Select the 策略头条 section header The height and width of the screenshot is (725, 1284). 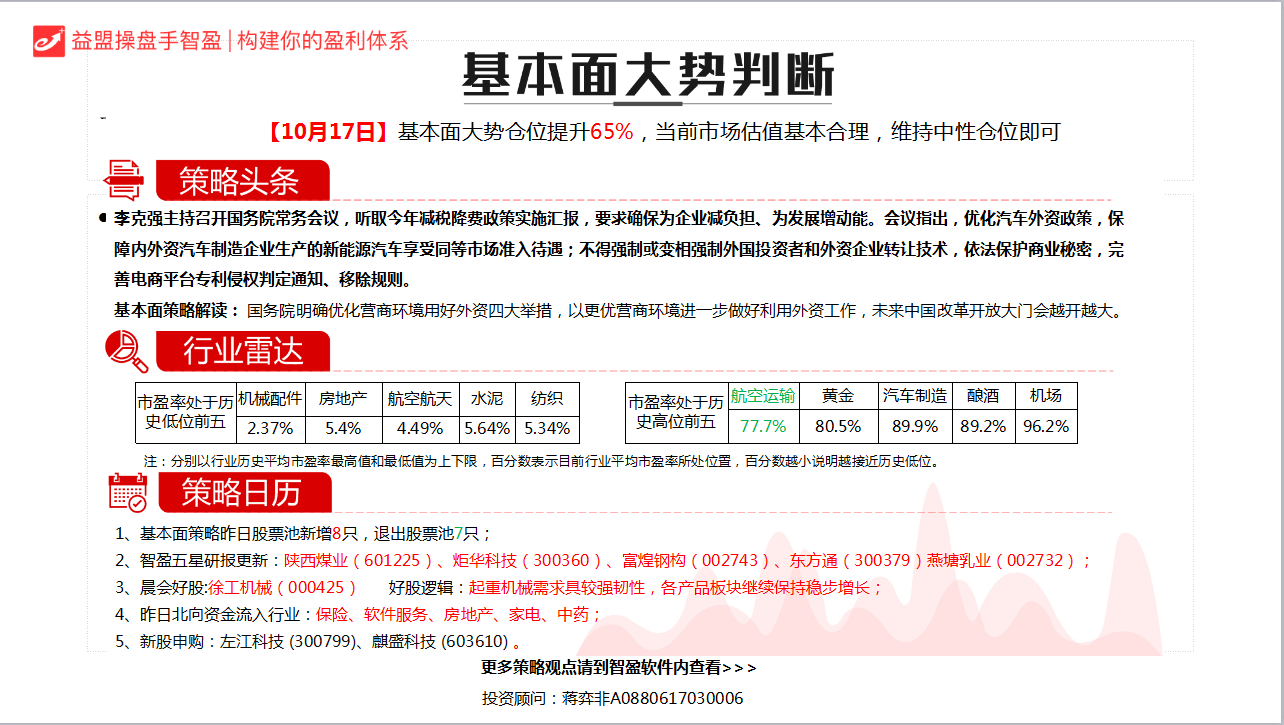click(241, 181)
